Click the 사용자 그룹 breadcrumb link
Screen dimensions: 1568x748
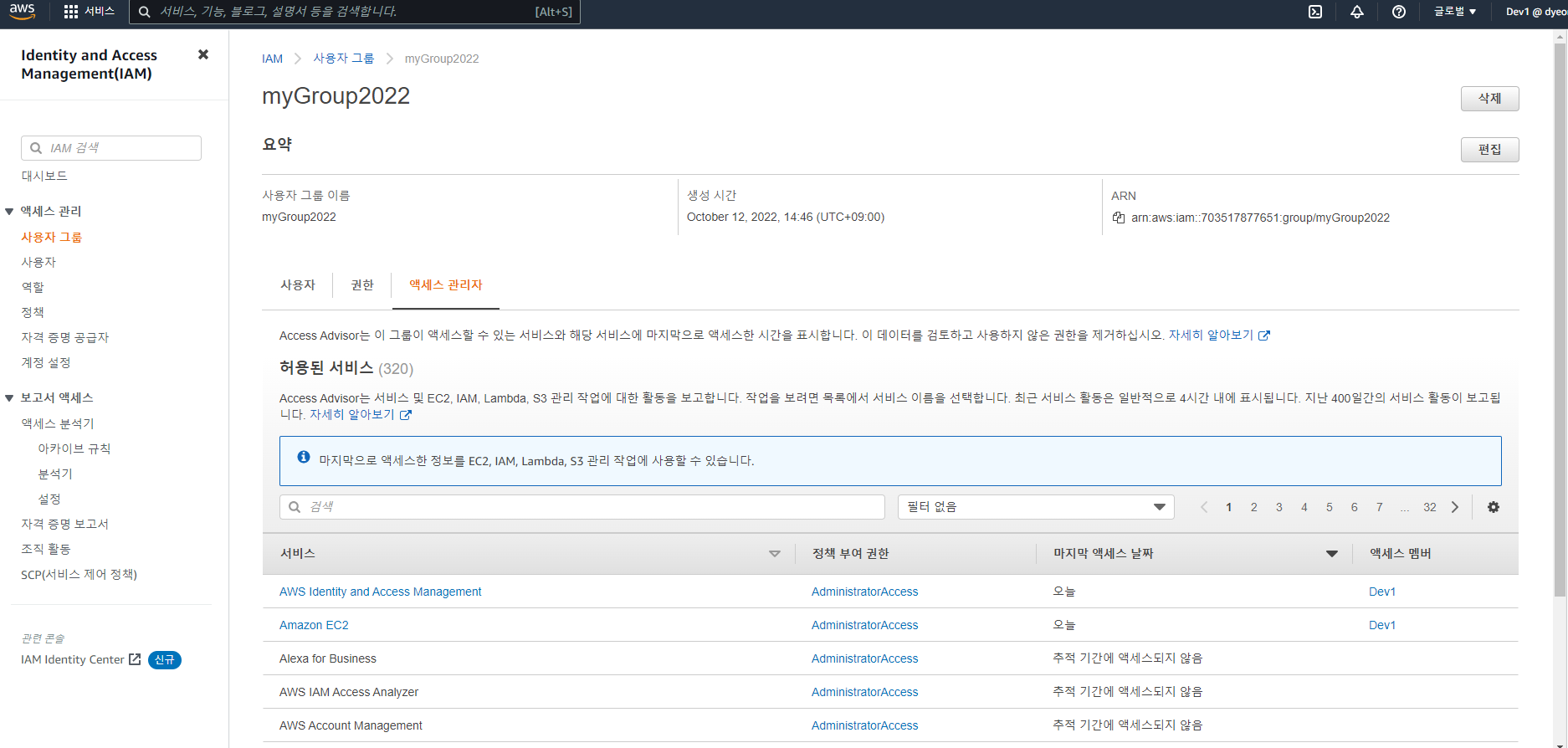[344, 59]
